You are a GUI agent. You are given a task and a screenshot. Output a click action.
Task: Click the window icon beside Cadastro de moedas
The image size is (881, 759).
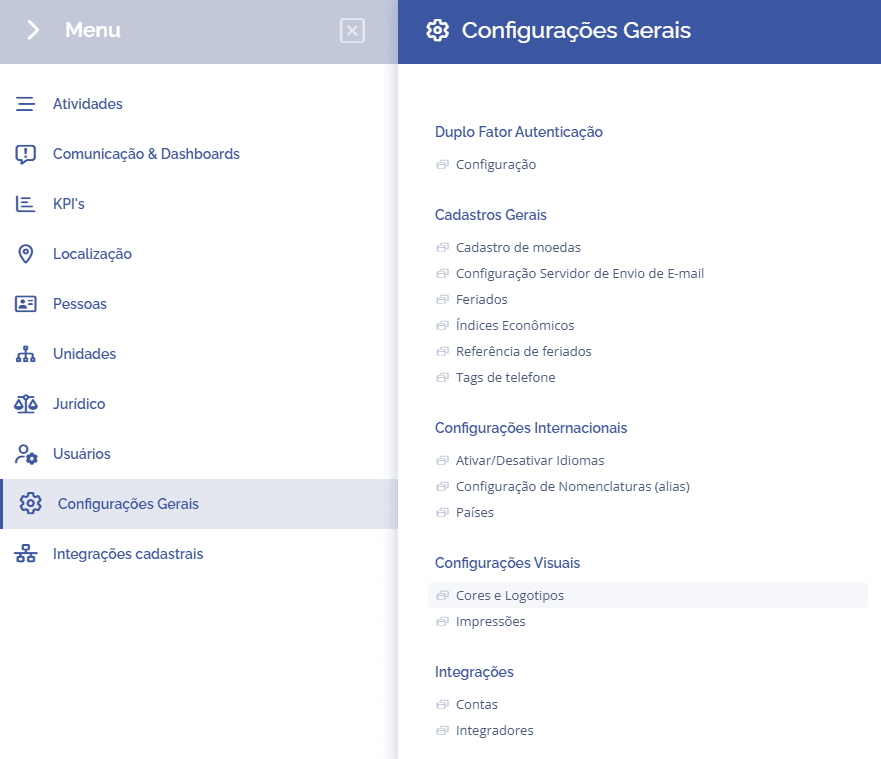443,247
